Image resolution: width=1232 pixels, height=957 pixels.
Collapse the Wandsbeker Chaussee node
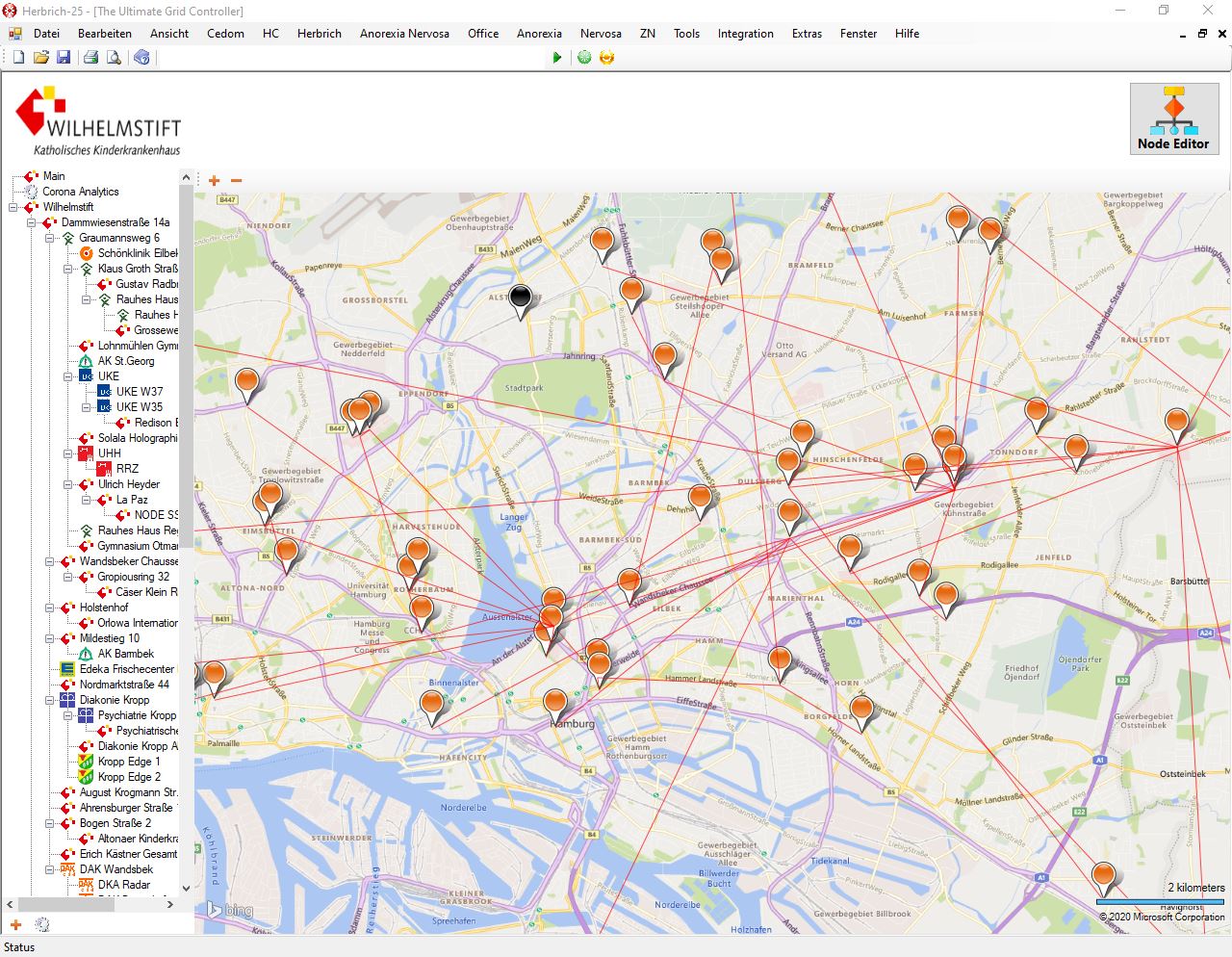(50, 561)
